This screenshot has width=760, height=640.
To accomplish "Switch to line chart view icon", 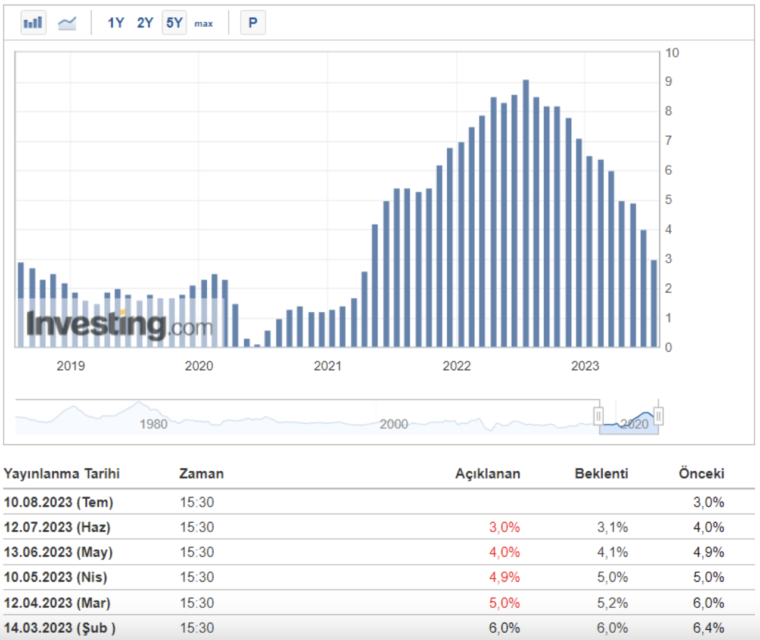I will pos(67,23).
